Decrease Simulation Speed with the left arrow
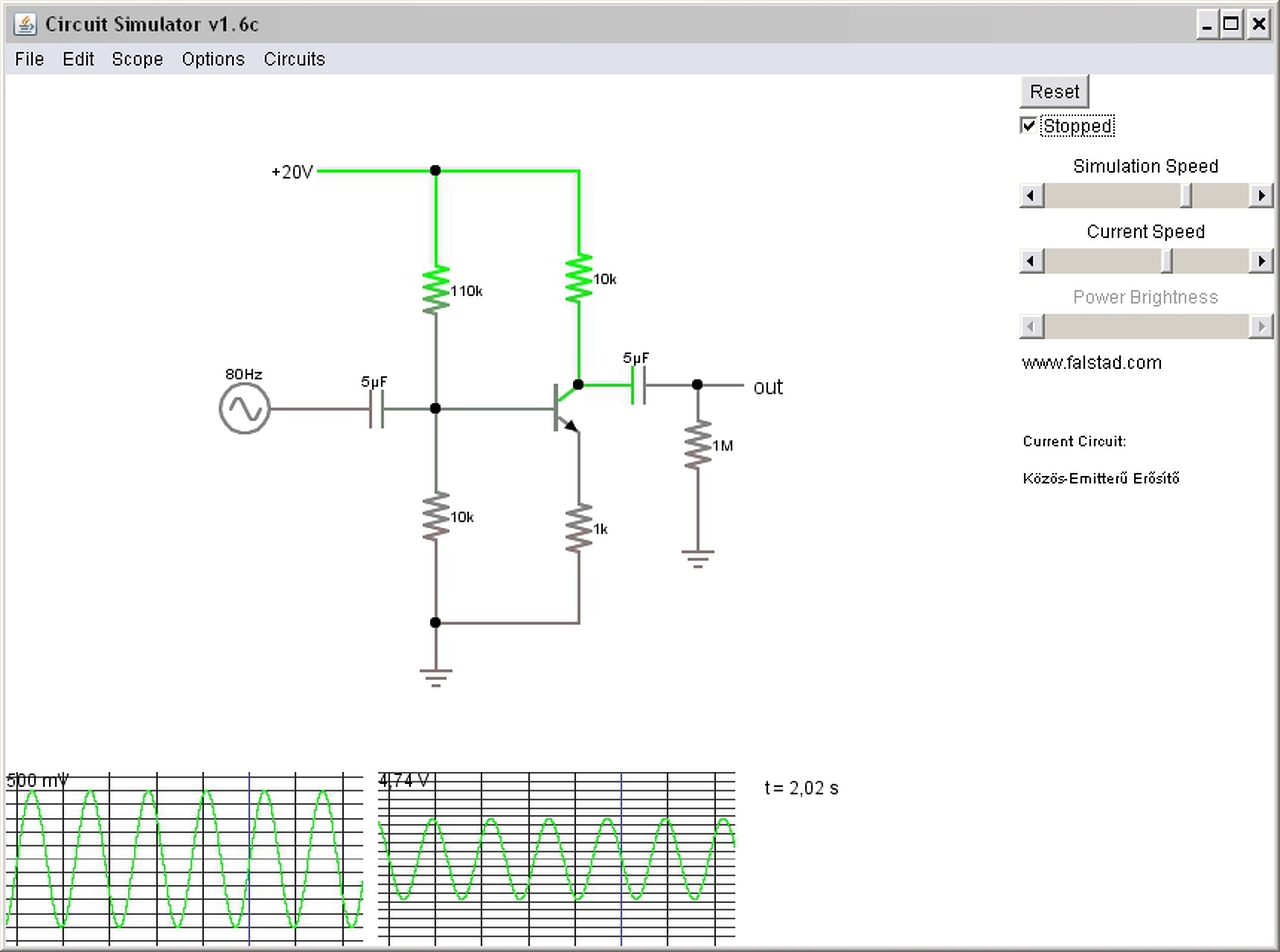This screenshot has height=952, width=1280. tap(1032, 195)
